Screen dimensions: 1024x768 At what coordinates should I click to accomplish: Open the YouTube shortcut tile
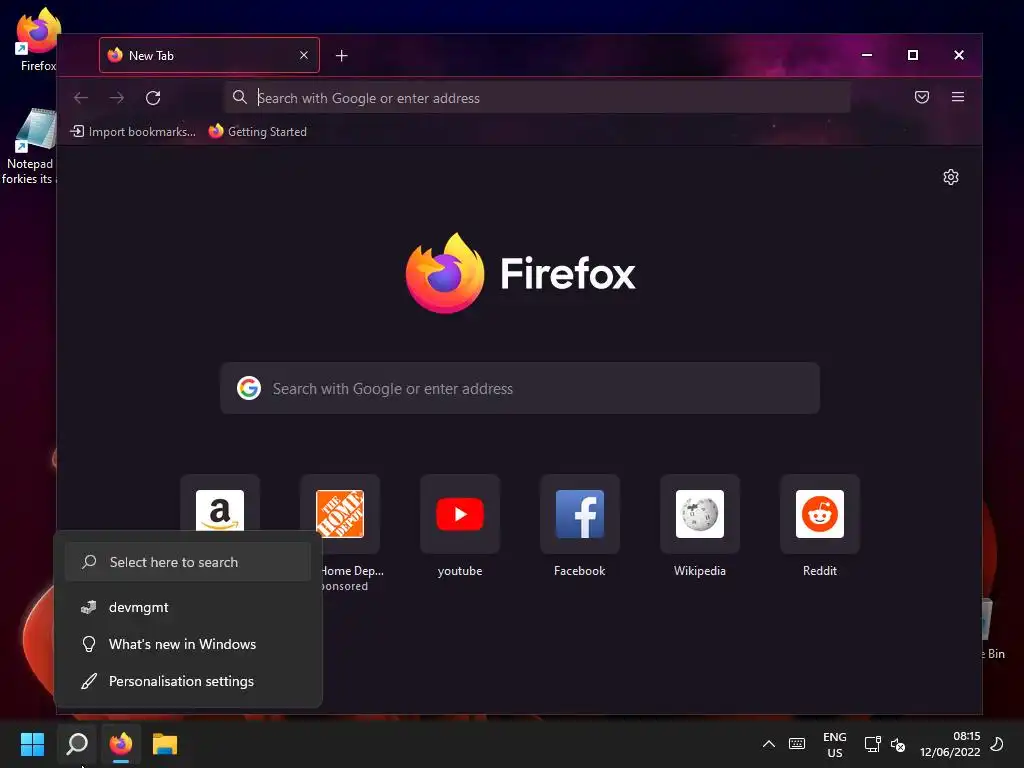pos(460,514)
